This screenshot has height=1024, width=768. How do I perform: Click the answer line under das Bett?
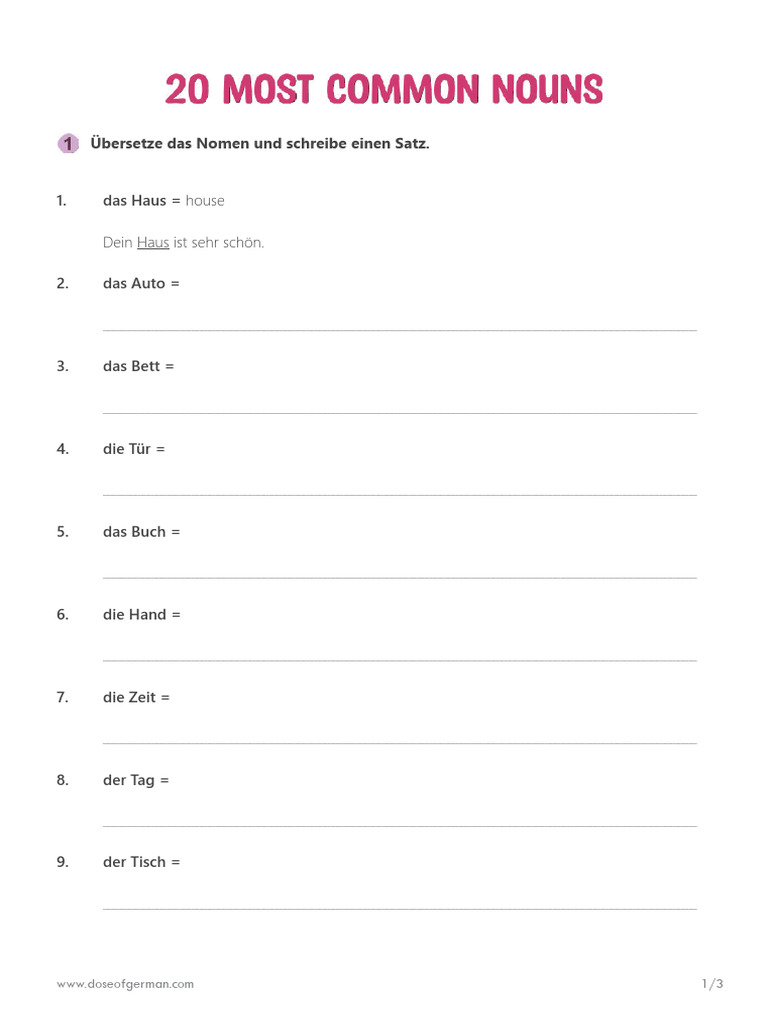pos(400,410)
